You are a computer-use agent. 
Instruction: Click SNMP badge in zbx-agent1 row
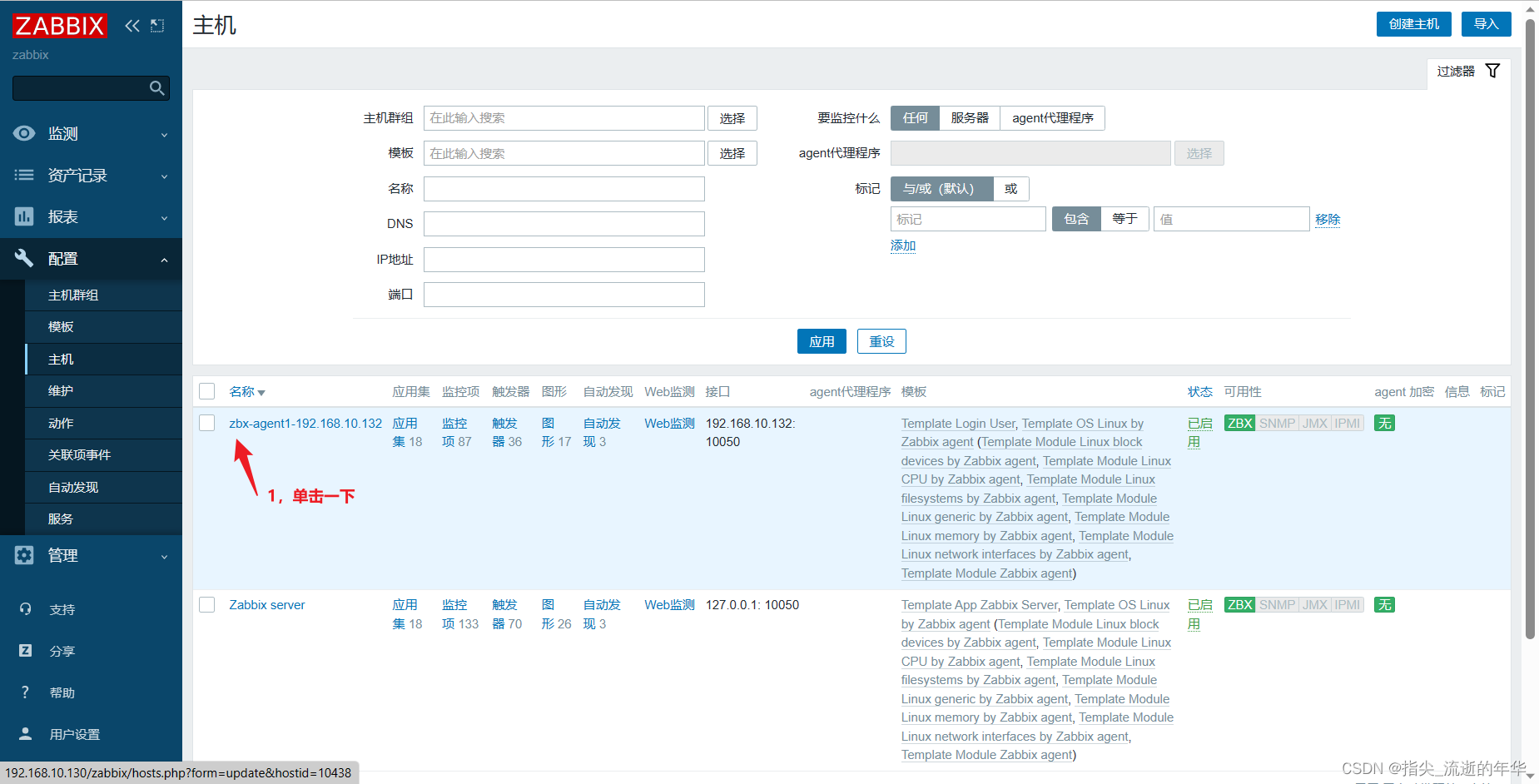pos(1277,424)
